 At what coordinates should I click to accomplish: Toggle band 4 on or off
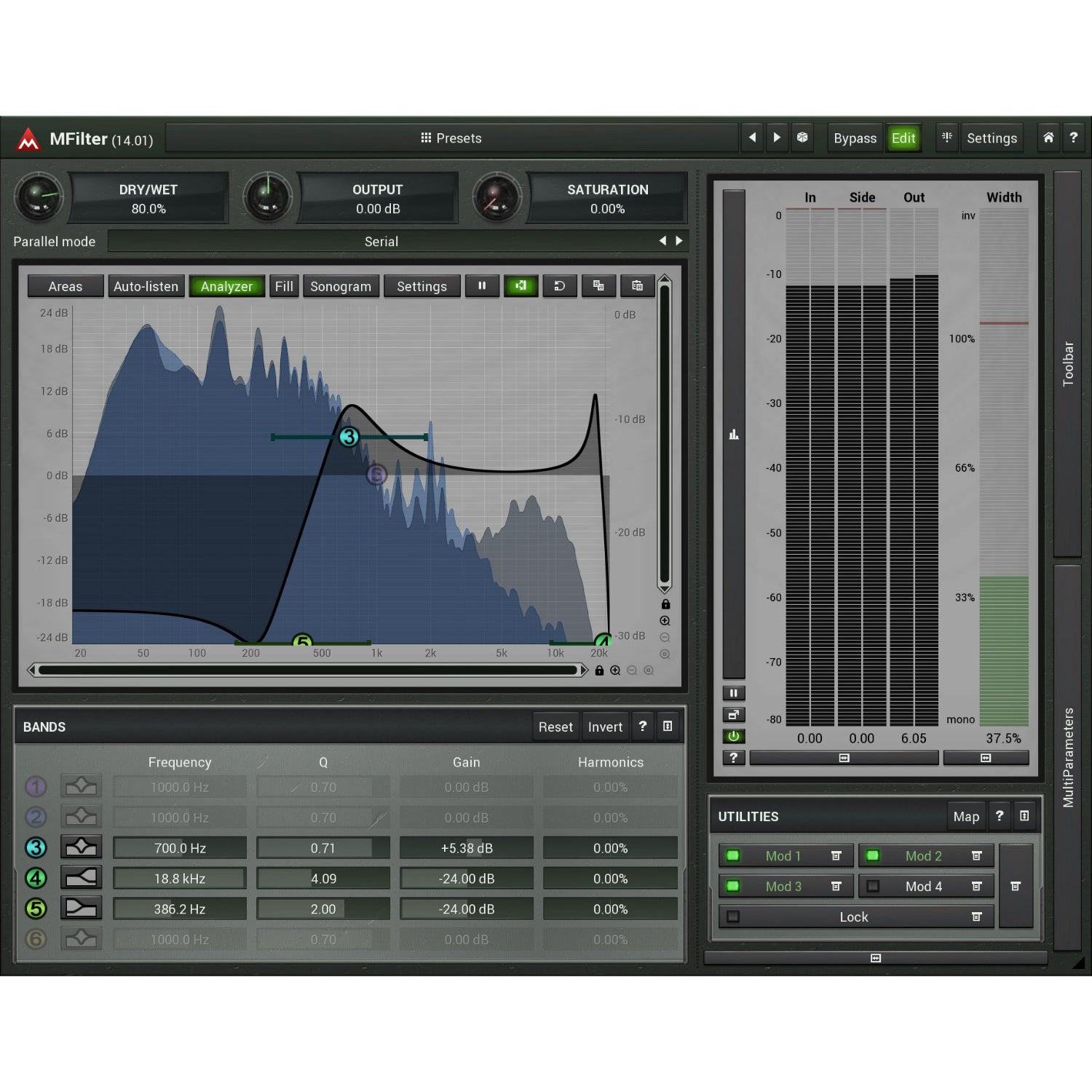tap(36, 878)
